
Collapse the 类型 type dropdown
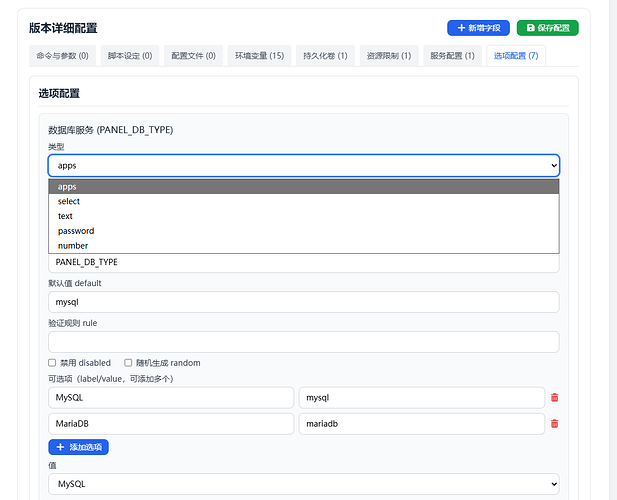point(303,166)
